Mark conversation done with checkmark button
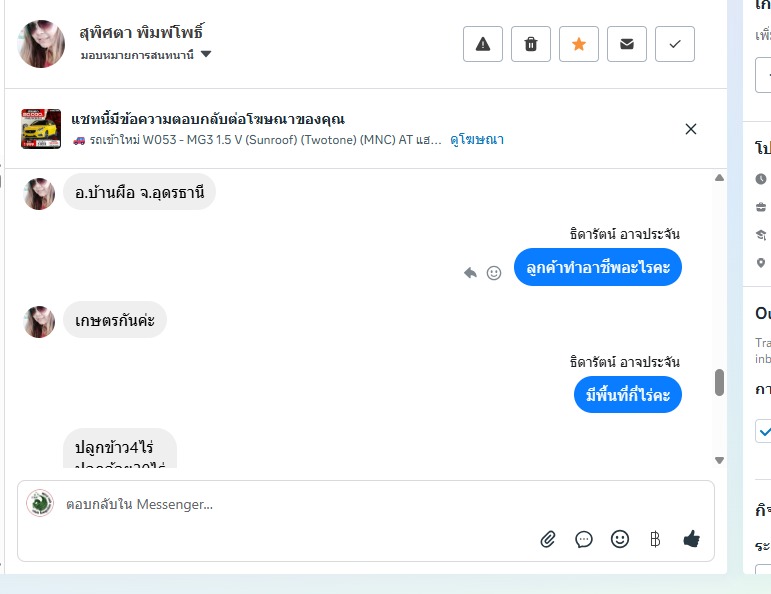 675,44
